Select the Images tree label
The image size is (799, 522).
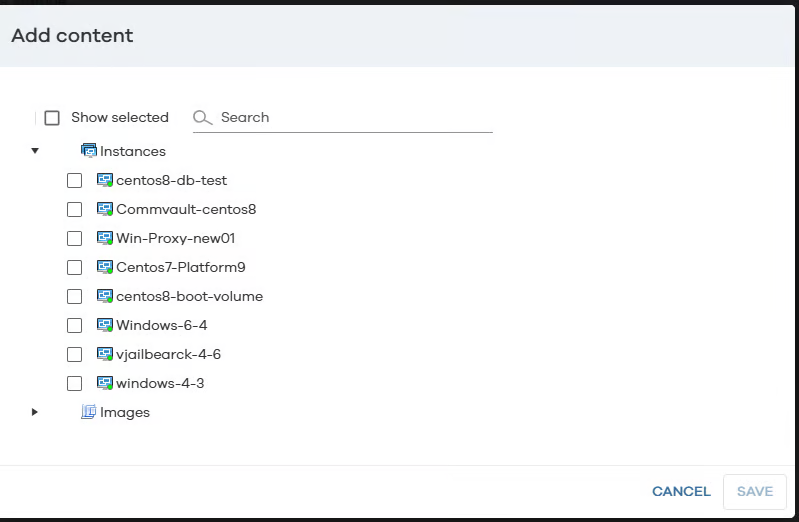[125, 412]
